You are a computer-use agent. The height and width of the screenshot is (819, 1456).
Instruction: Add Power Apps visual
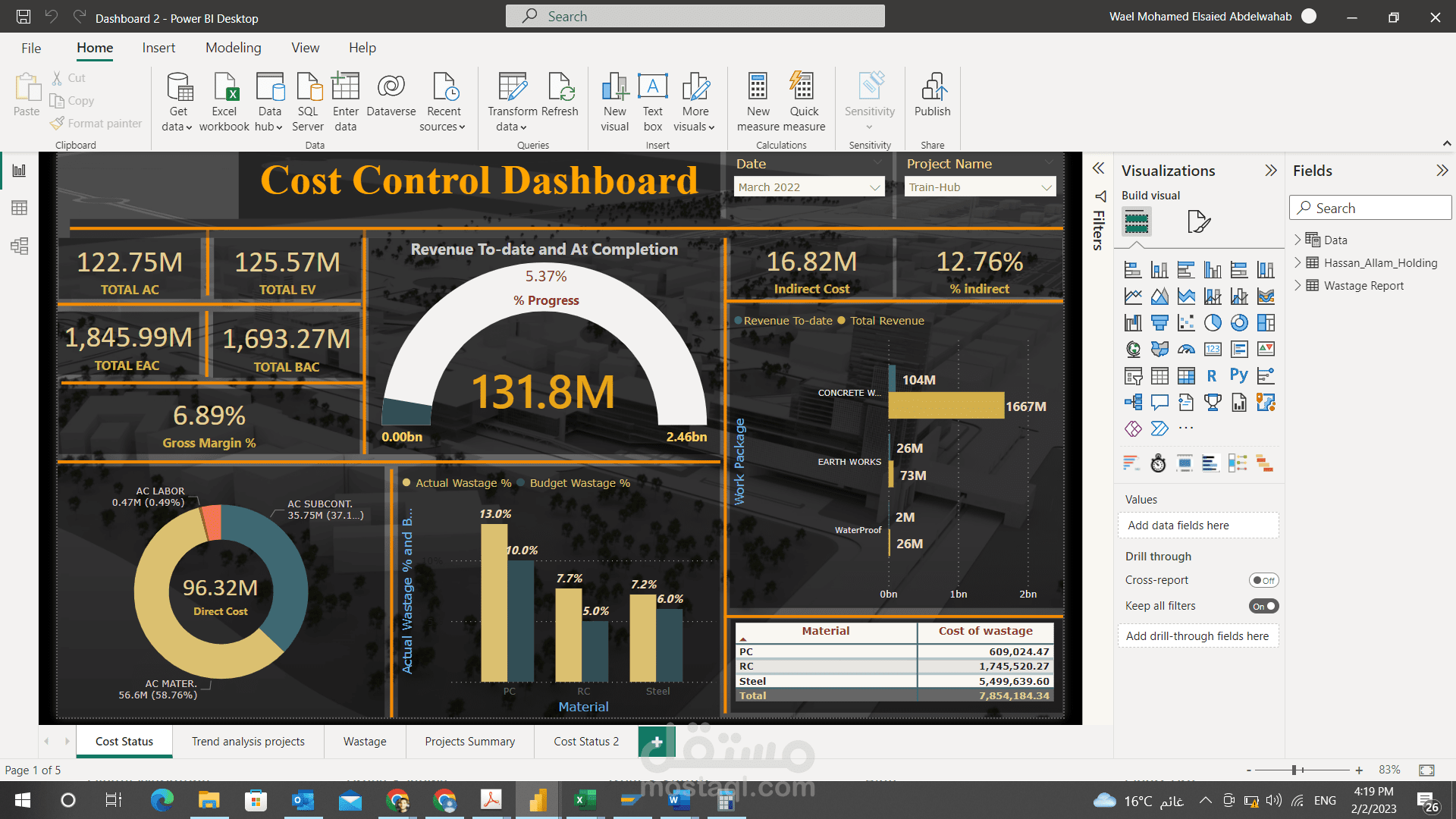point(1133,429)
